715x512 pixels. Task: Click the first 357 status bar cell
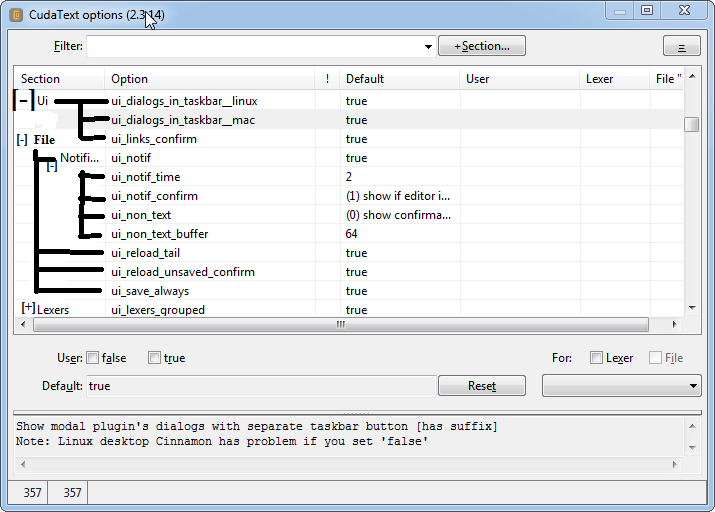coord(28,493)
